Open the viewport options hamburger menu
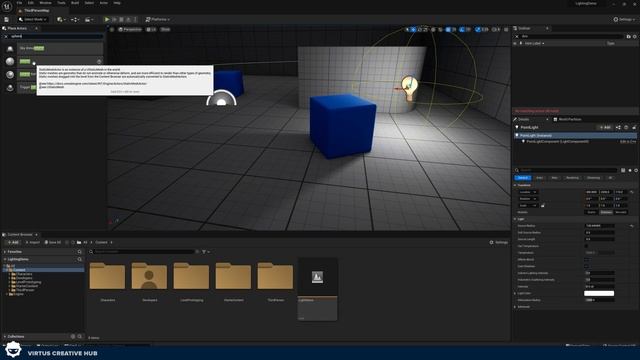The image size is (640, 360). pyautogui.click(x=112, y=29)
